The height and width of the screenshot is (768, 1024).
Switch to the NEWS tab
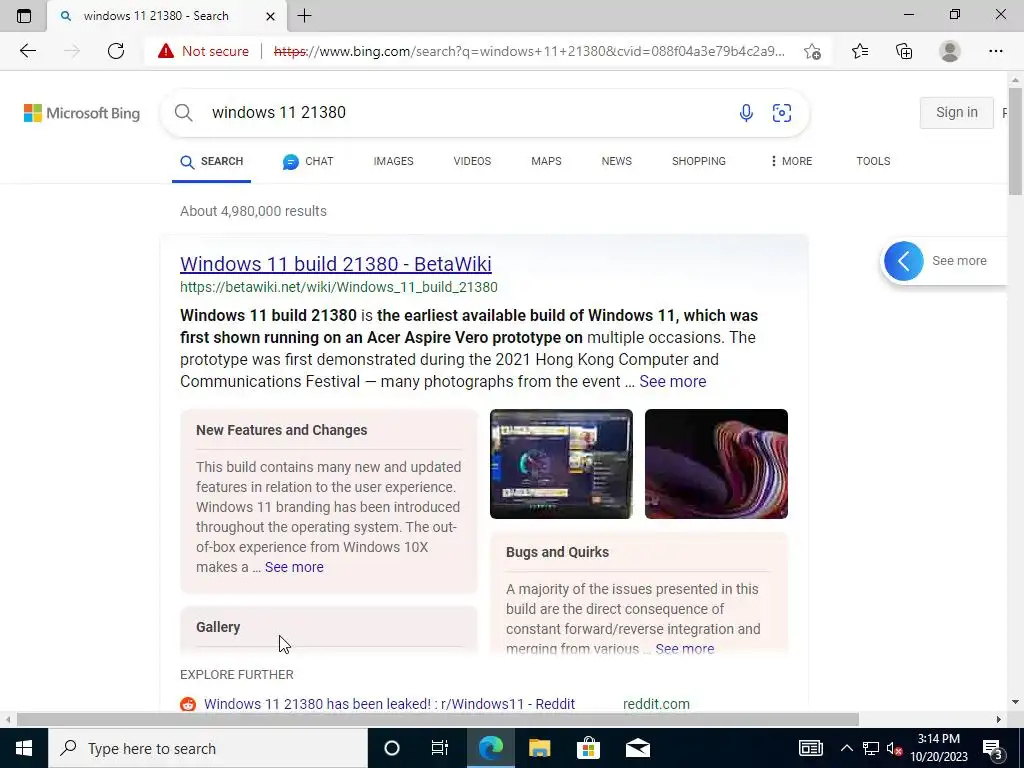pyautogui.click(x=616, y=161)
